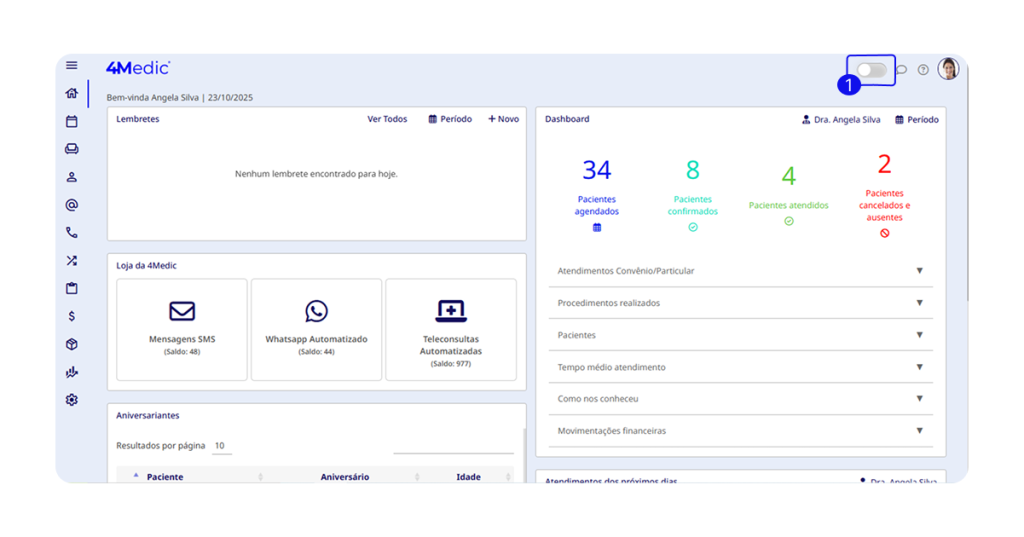Open the hamburger menu
This screenshot has height=537, width=1024.
click(x=71, y=65)
